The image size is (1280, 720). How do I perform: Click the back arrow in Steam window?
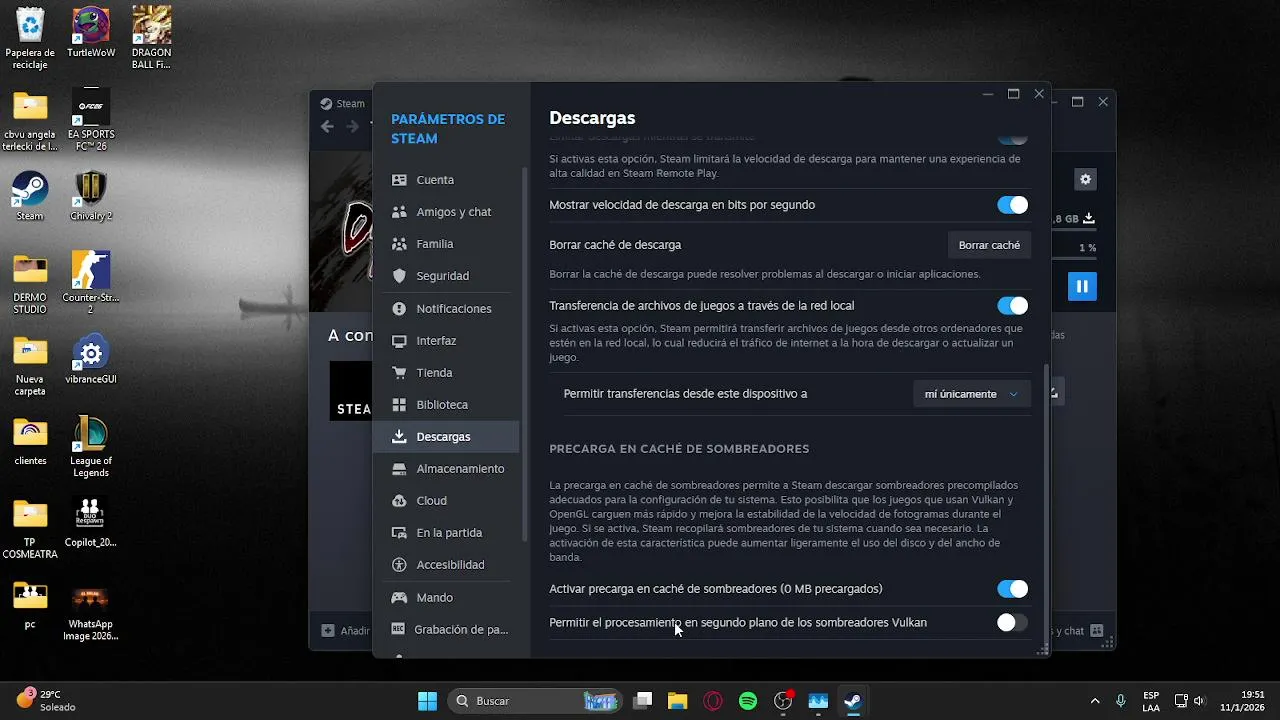pos(328,126)
